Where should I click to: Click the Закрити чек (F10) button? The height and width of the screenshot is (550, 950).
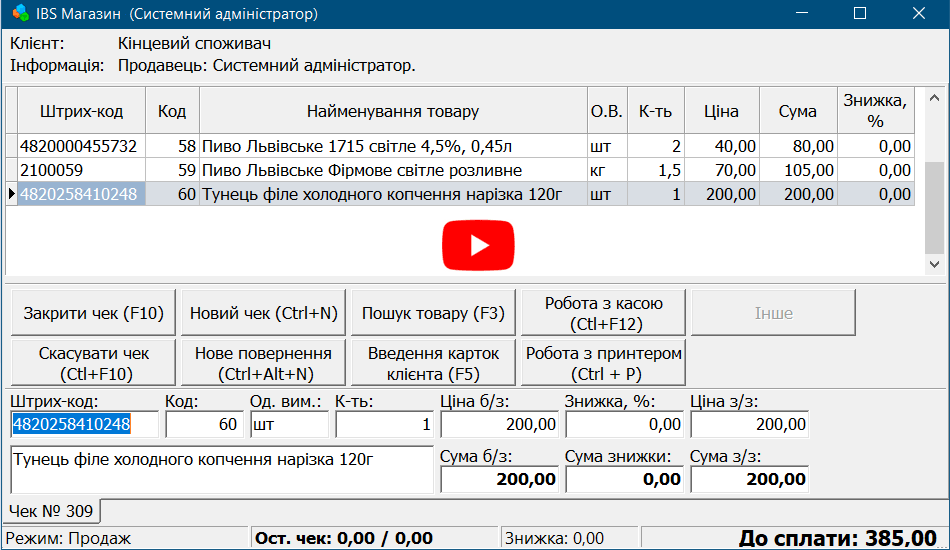coord(93,313)
